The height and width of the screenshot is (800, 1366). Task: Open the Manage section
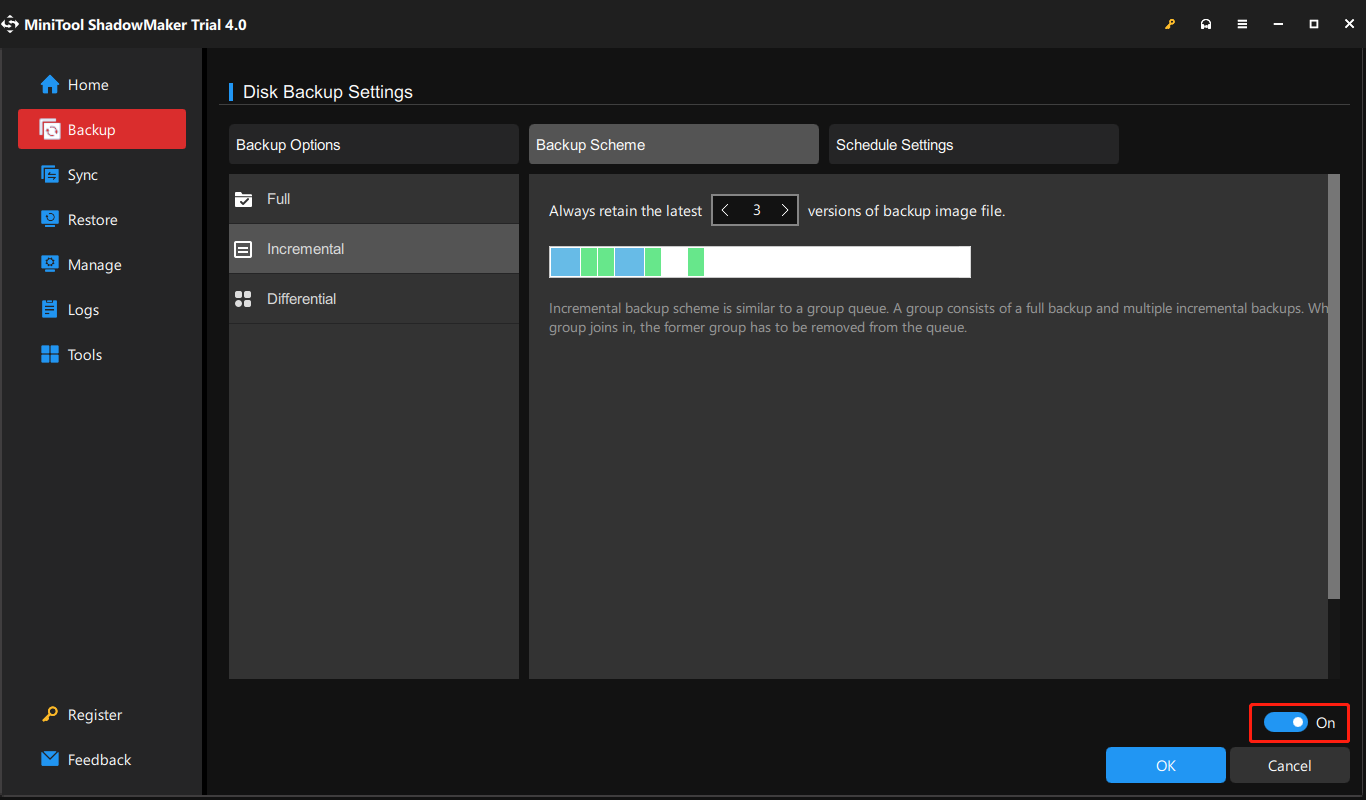coord(92,264)
